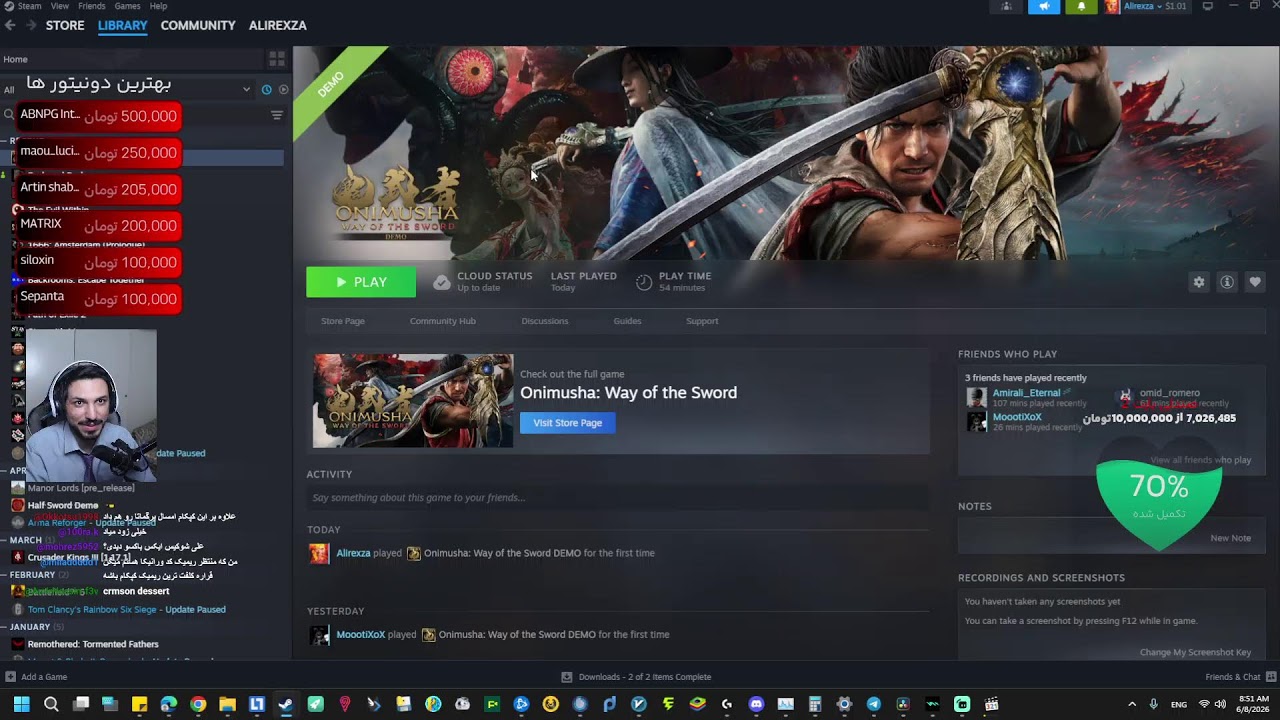The height and width of the screenshot is (720, 1280).
Task: Click the activity comment input field
Action: (x=618, y=498)
